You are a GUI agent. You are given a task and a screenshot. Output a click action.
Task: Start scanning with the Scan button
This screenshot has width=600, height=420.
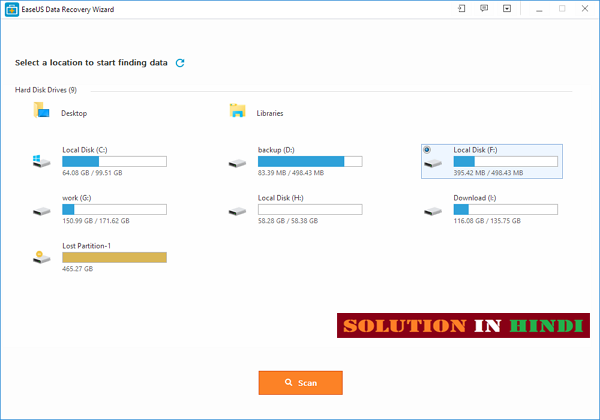point(300,383)
